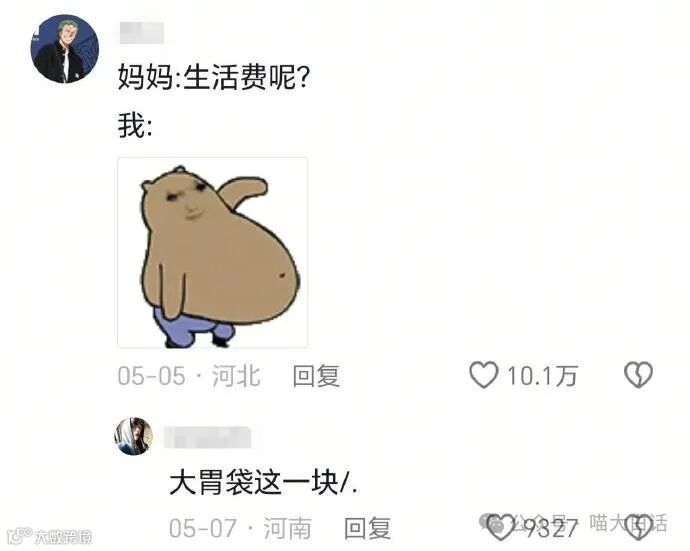Tap the 10.1万 like count
690x551 pixels.
(x=542, y=376)
